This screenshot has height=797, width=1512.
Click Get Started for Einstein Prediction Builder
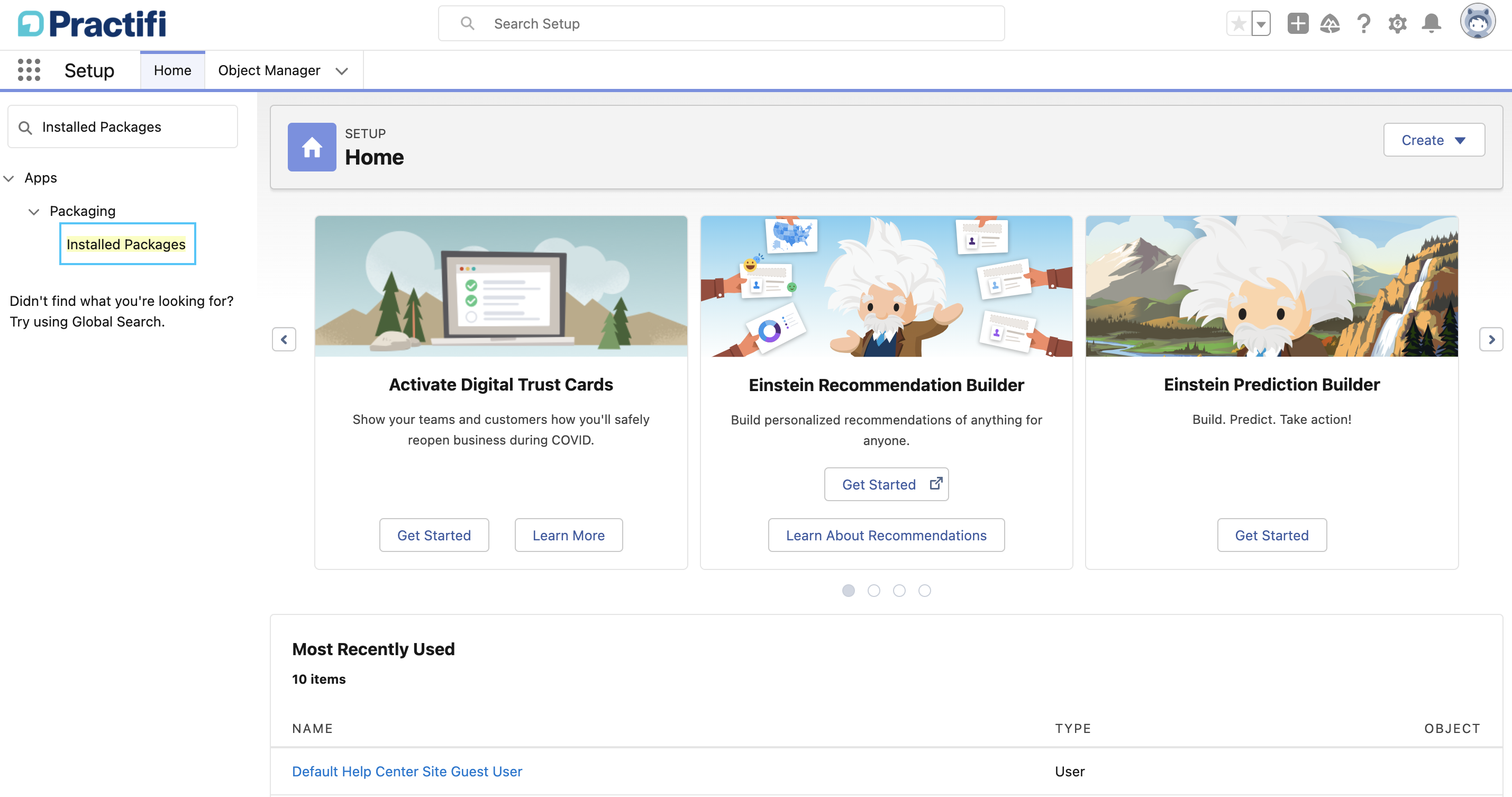point(1271,535)
